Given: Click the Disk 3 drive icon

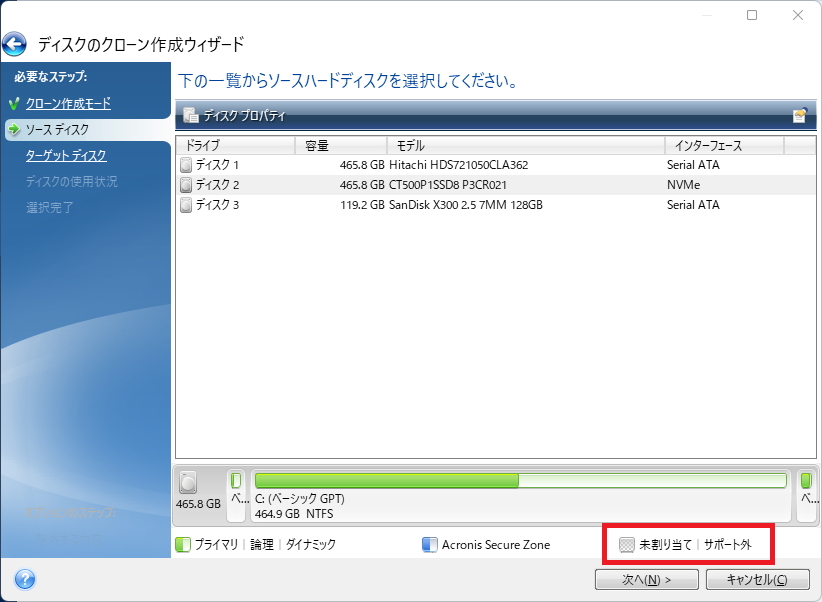Looking at the screenshot, I should point(186,205).
